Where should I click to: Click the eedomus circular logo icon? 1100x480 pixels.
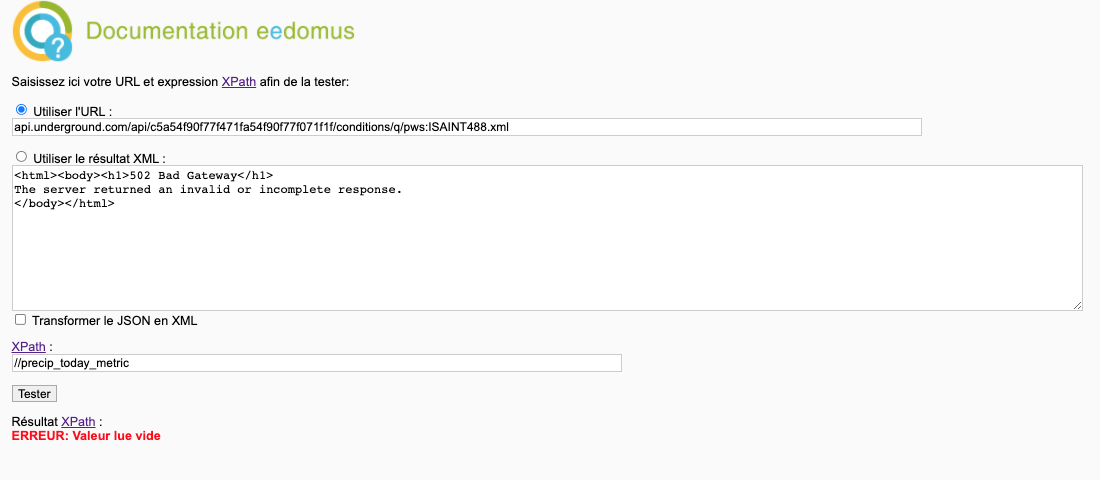pyautogui.click(x=43, y=31)
